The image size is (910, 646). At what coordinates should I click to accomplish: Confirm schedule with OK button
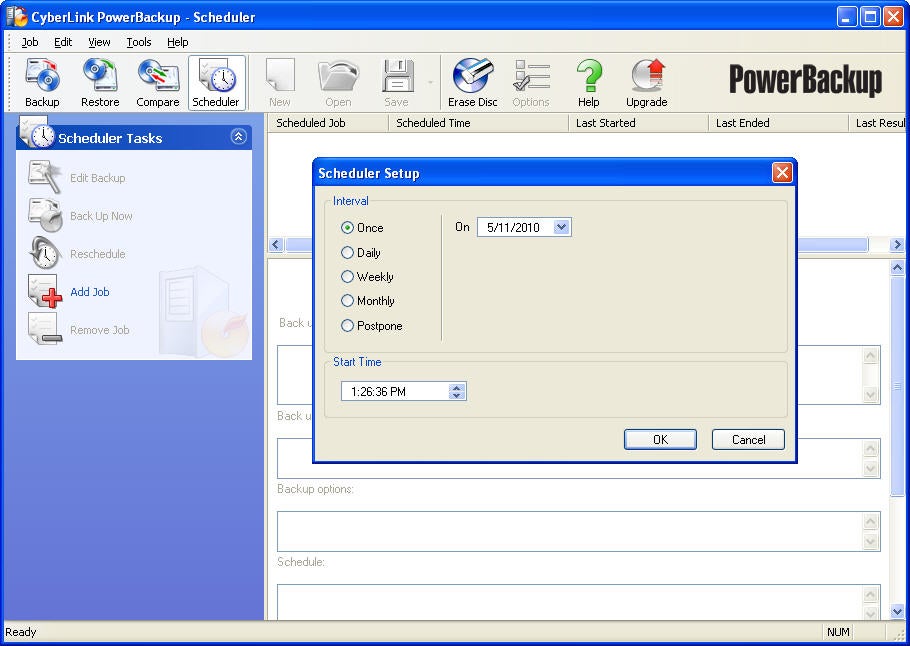coord(660,440)
